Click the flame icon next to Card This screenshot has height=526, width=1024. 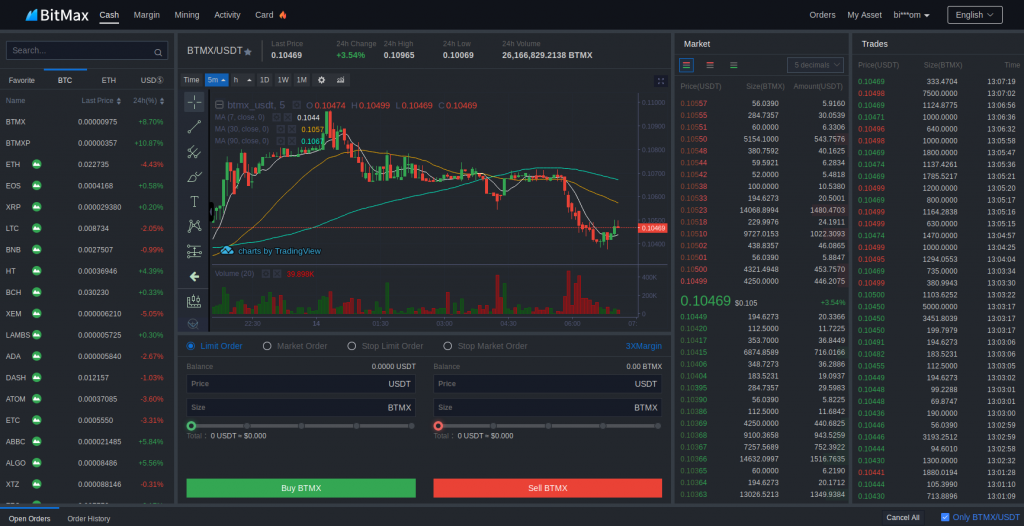283,15
